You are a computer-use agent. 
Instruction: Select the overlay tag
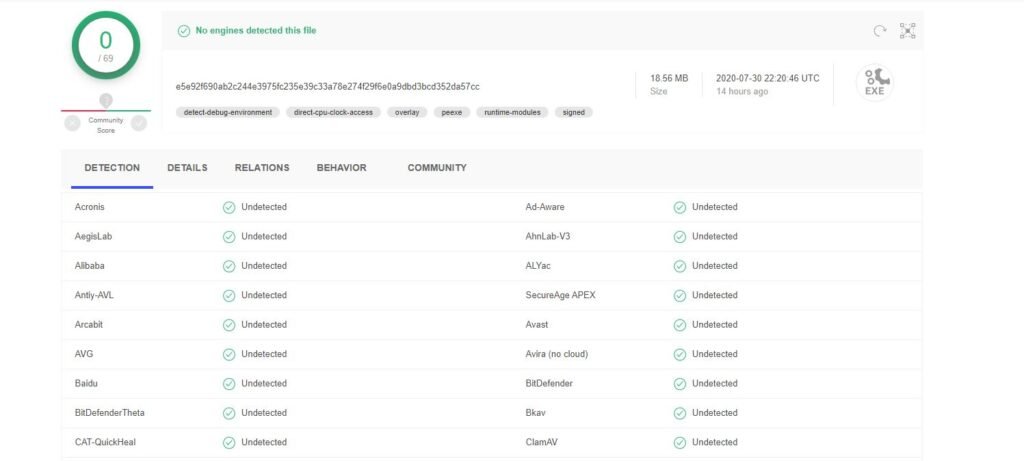407,112
